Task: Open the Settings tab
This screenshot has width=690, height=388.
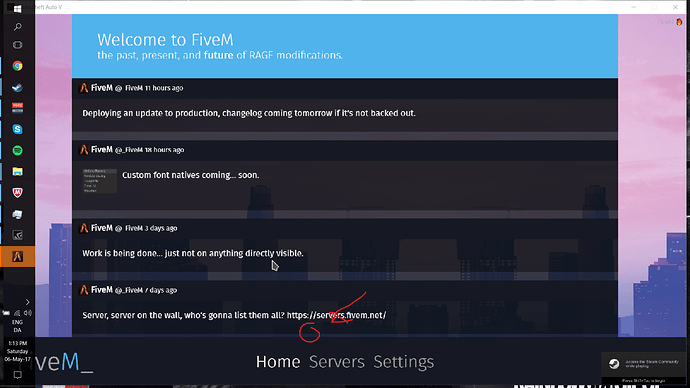Action: [404, 362]
